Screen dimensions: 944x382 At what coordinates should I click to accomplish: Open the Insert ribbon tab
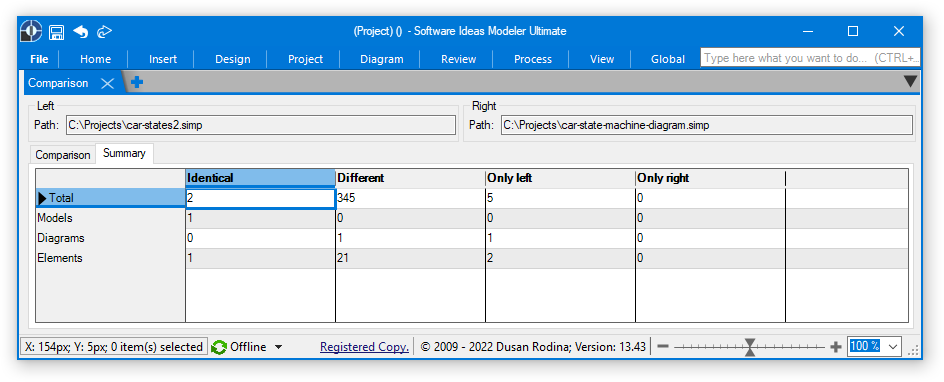click(x=163, y=59)
